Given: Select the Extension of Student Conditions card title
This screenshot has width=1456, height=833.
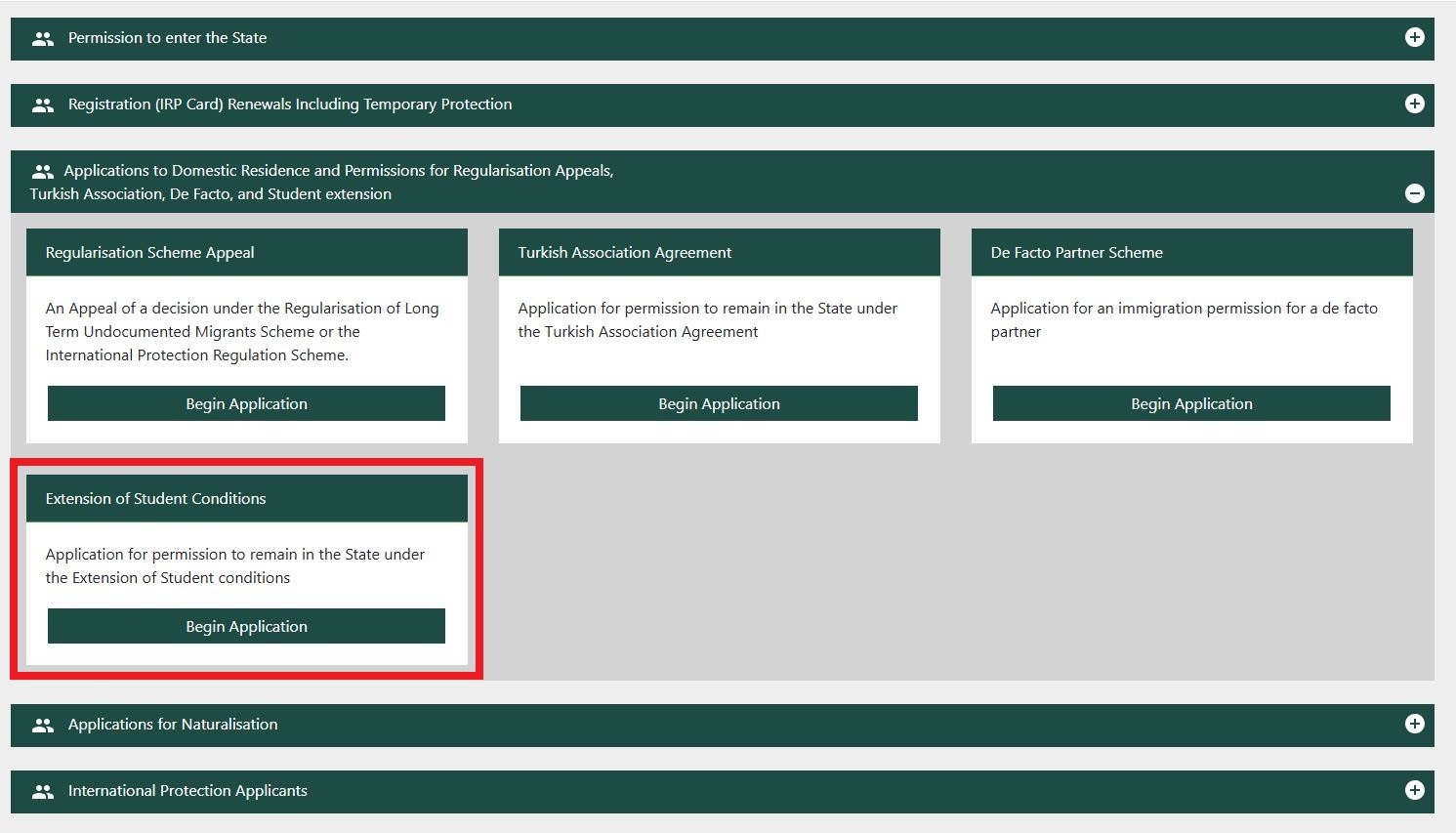Looking at the screenshot, I should coord(155,498).
